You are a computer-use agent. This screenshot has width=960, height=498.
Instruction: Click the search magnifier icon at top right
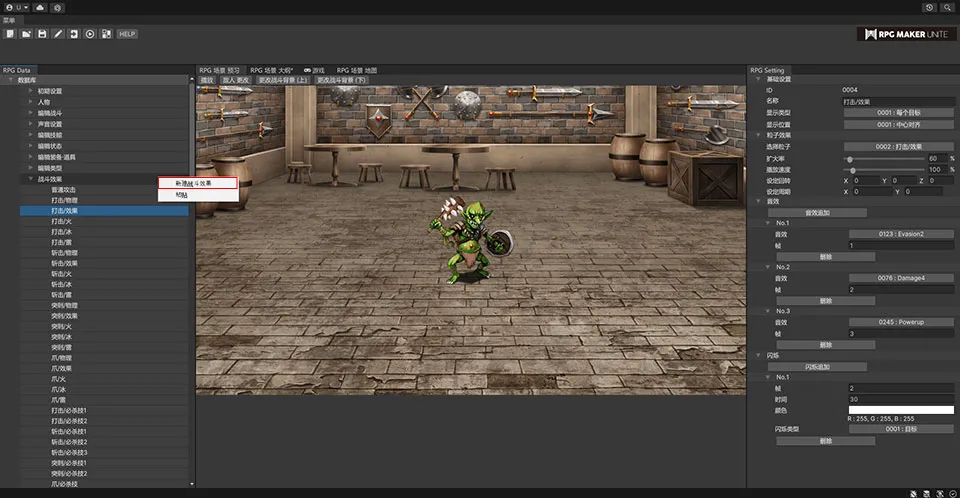[x=947, y=7]
